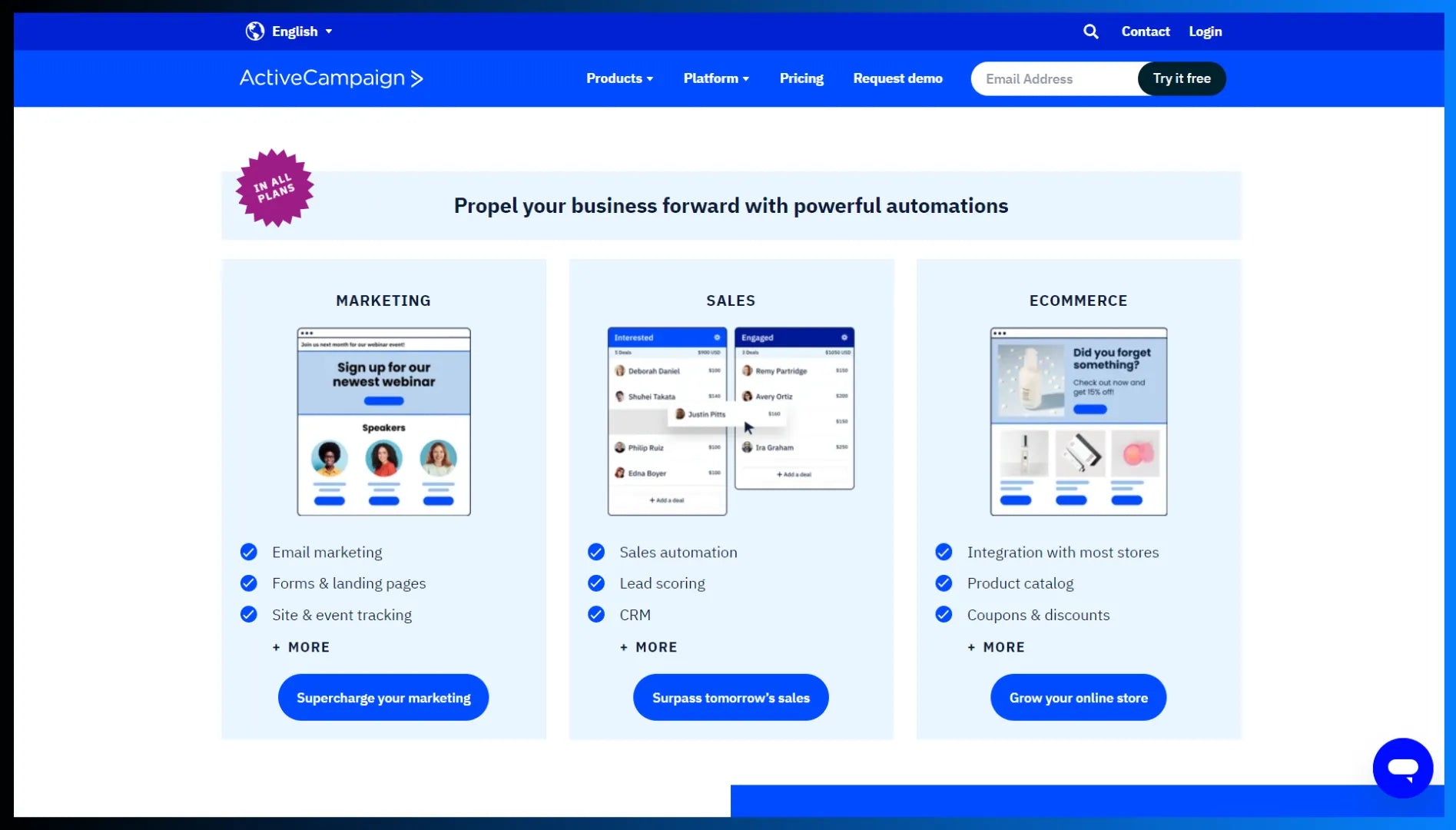Expand + MORE under Marketing
1456x830 pixels.
pyautogui.click(x=301, y=647)
